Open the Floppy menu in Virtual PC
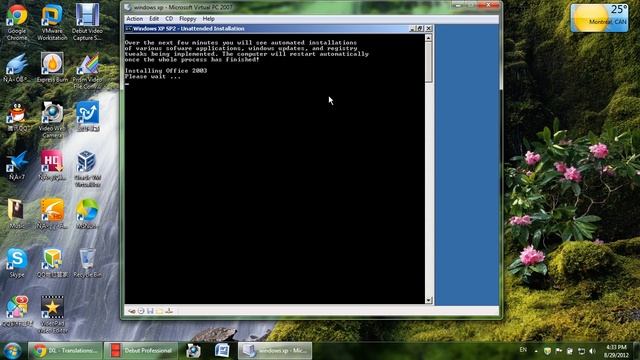The height and width of the screenshot is (360, 640). [187, 19]
